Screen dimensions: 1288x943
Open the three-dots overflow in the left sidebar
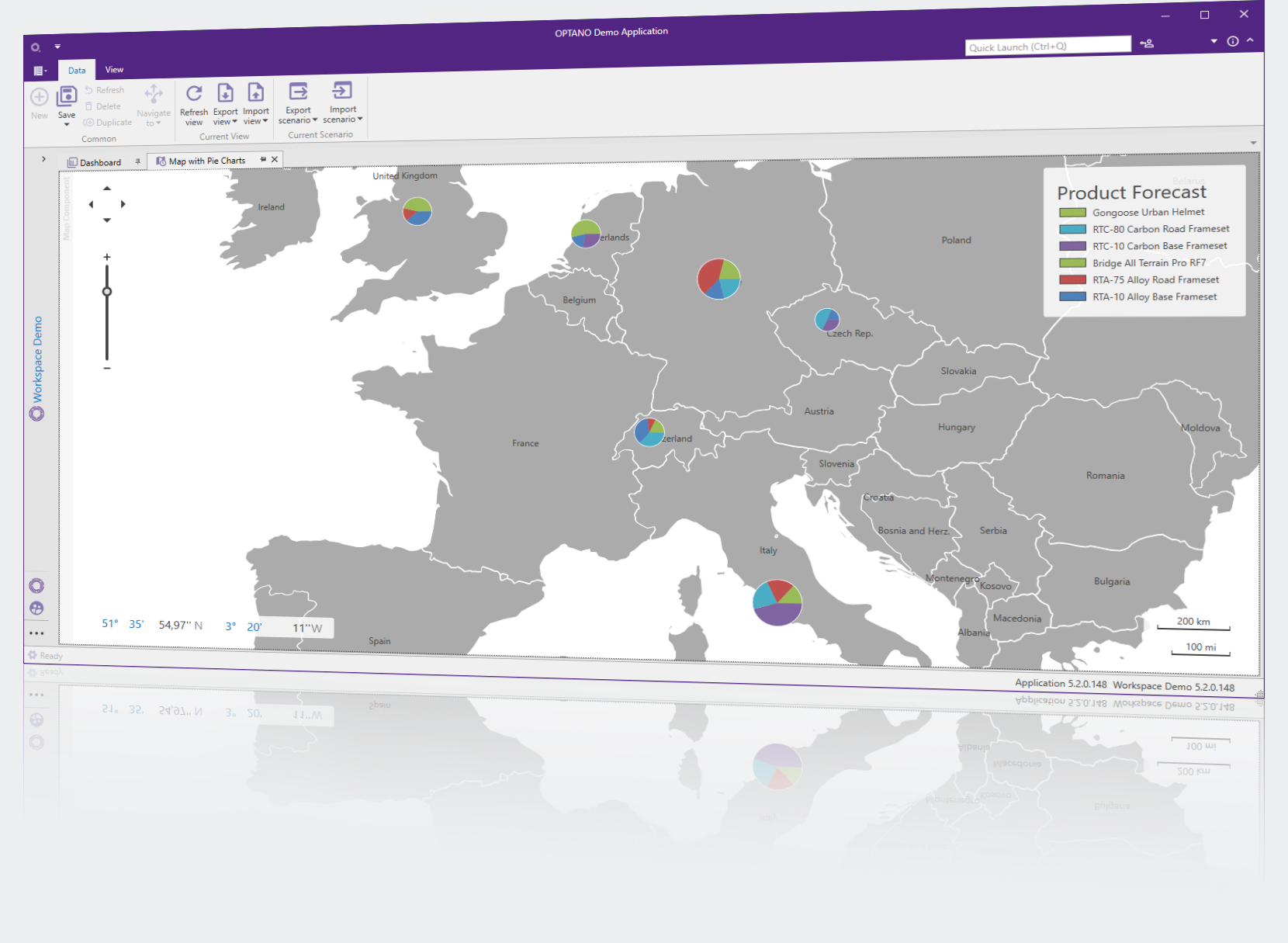tap(36, 633)
